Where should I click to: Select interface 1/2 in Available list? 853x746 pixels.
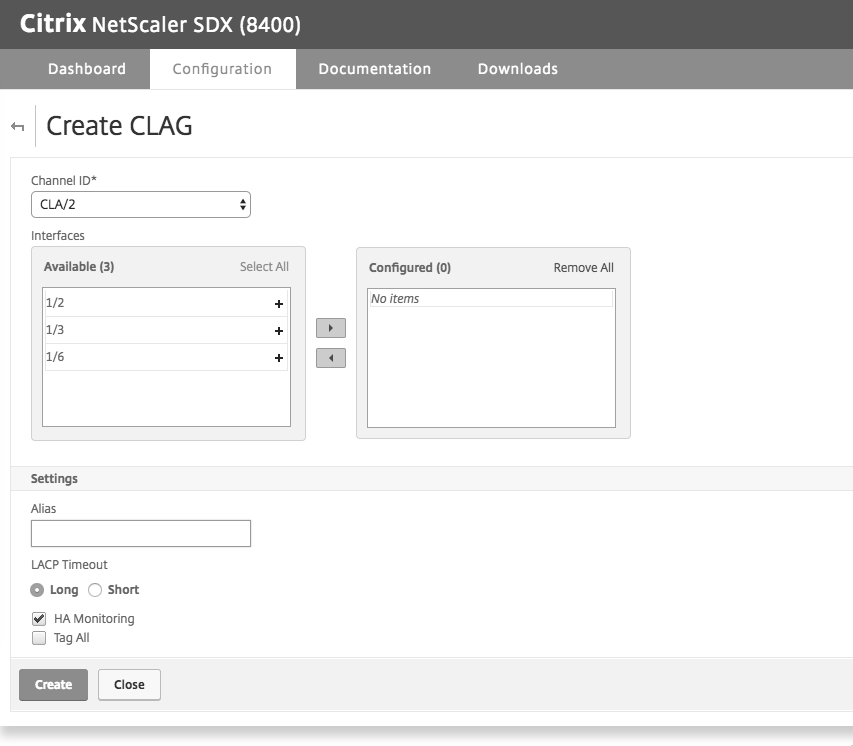click(x=166, y=303)
